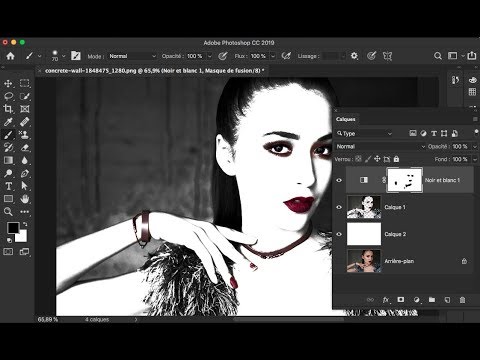
Task: Select the Hand tool
Action: (x=24, y=199)
